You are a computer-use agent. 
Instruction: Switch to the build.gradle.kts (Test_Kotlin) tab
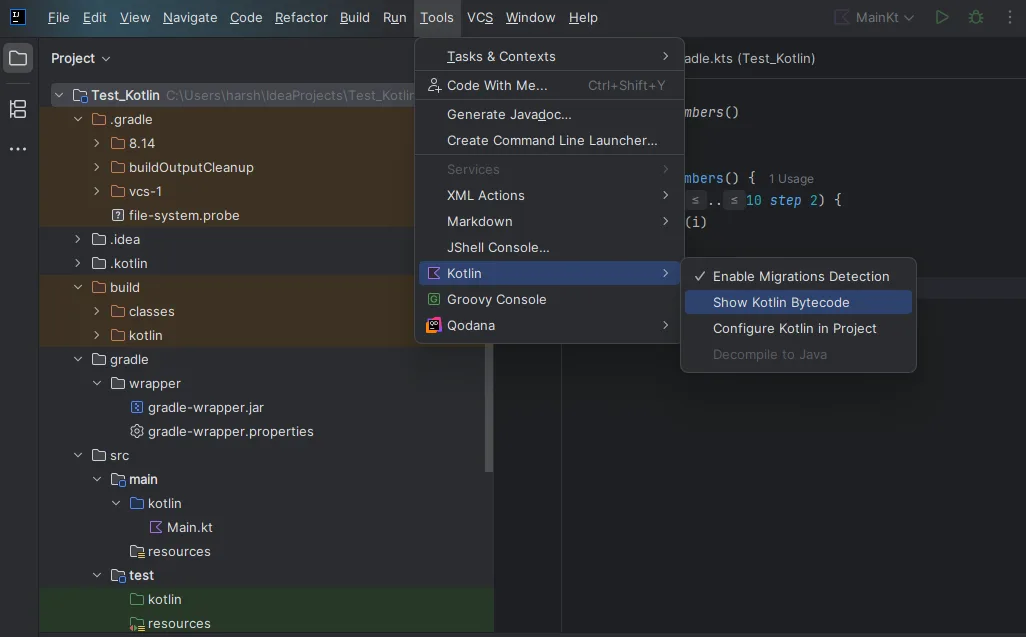click(x=750, y=58)
